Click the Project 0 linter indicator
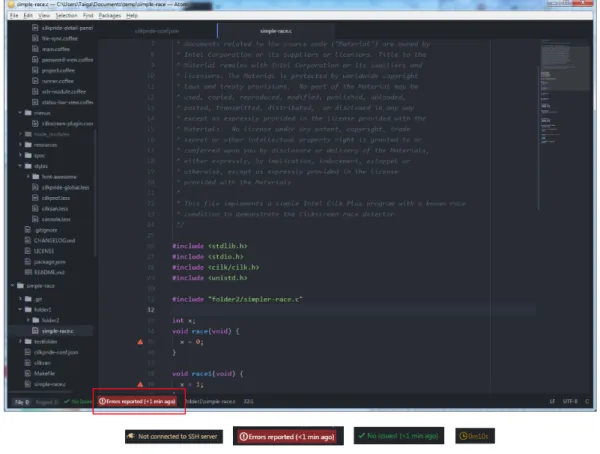The image size is (600, 454). coord(46,402)
